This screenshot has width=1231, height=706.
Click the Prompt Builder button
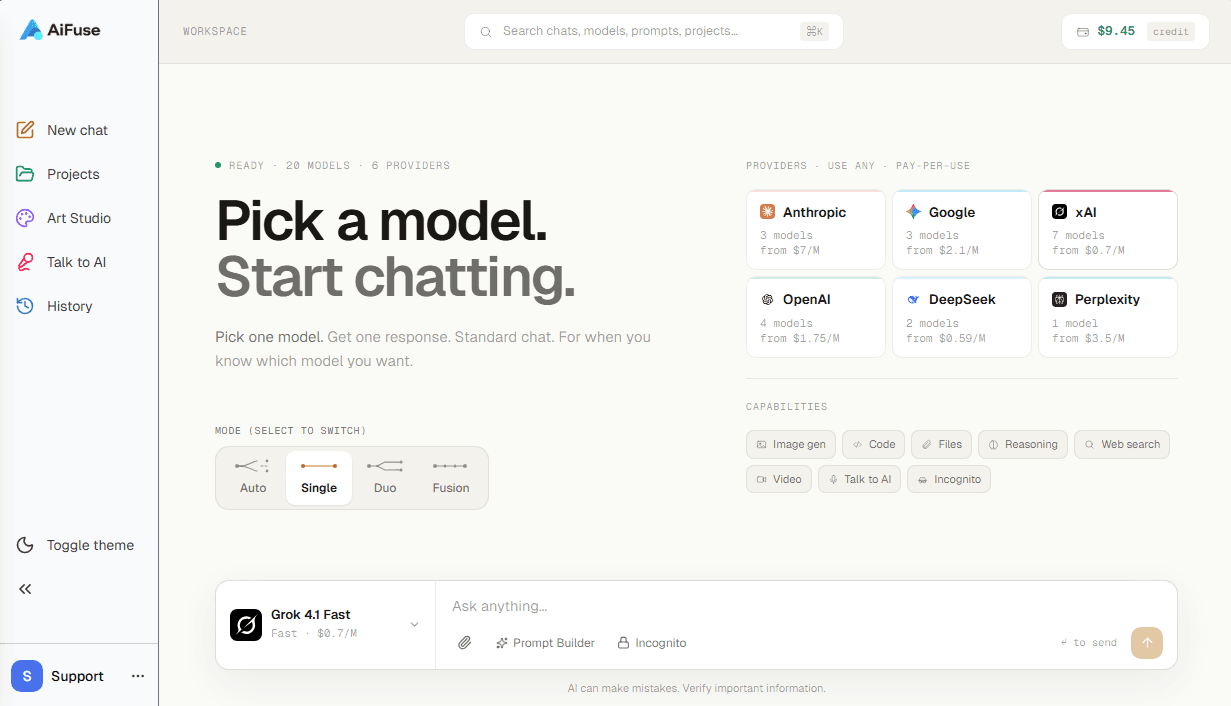coord(545,643)
